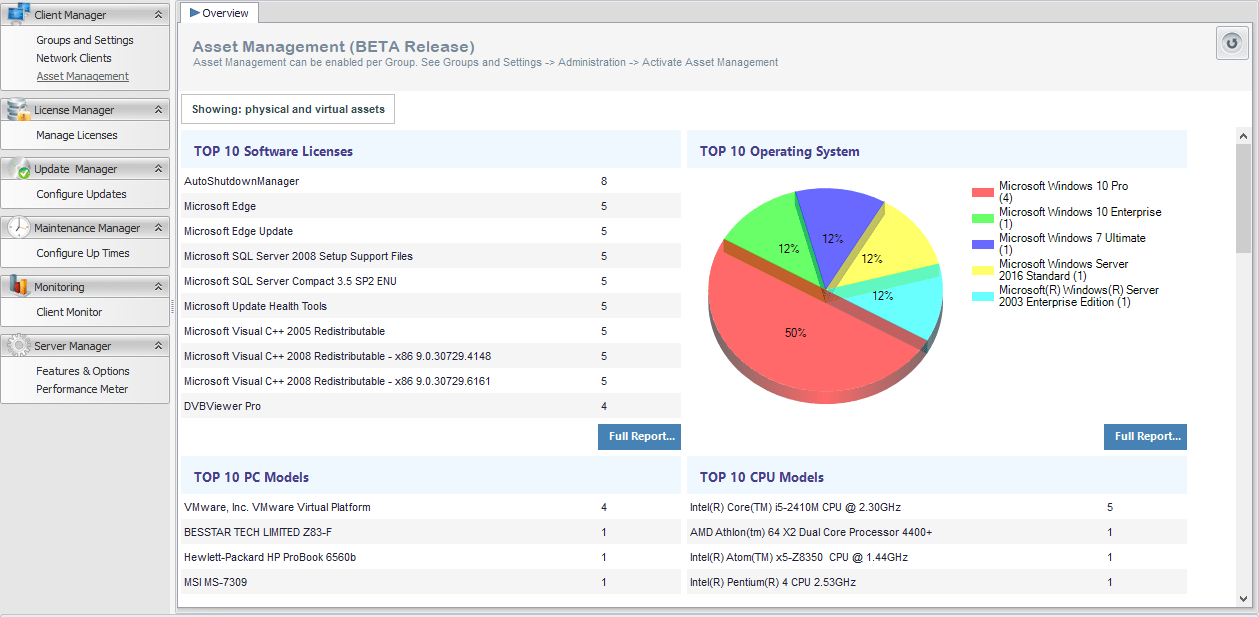Click the Monitoring chart icon
1259x617 pixels.
pos(18,287)
